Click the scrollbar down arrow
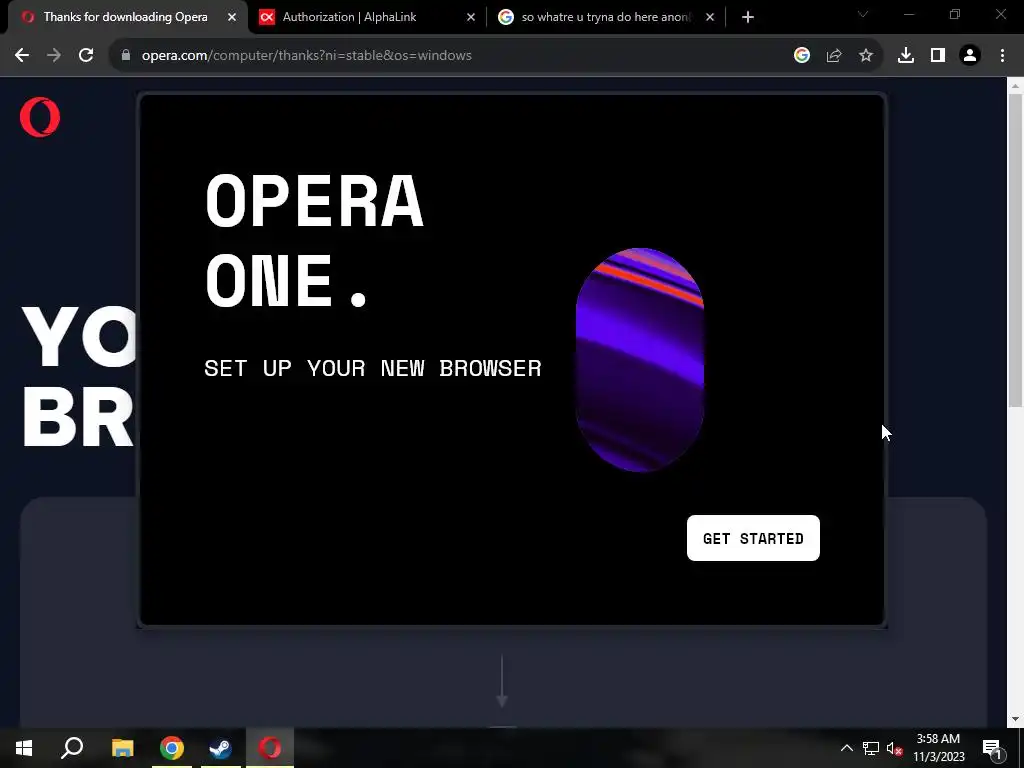Screen dimensions: 1024x768 click(1015, 719)
